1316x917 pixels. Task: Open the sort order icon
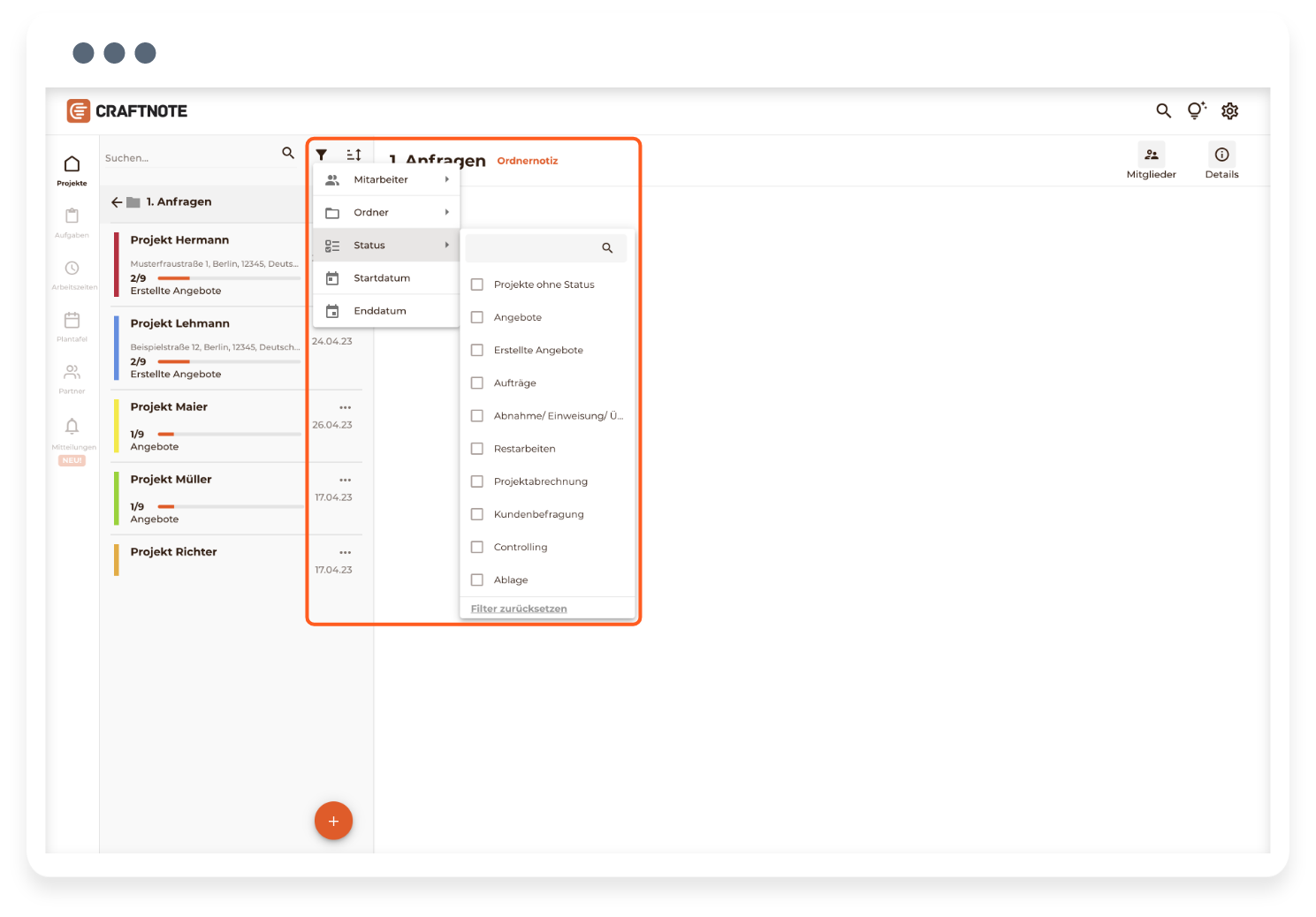(x=354, y=155)
